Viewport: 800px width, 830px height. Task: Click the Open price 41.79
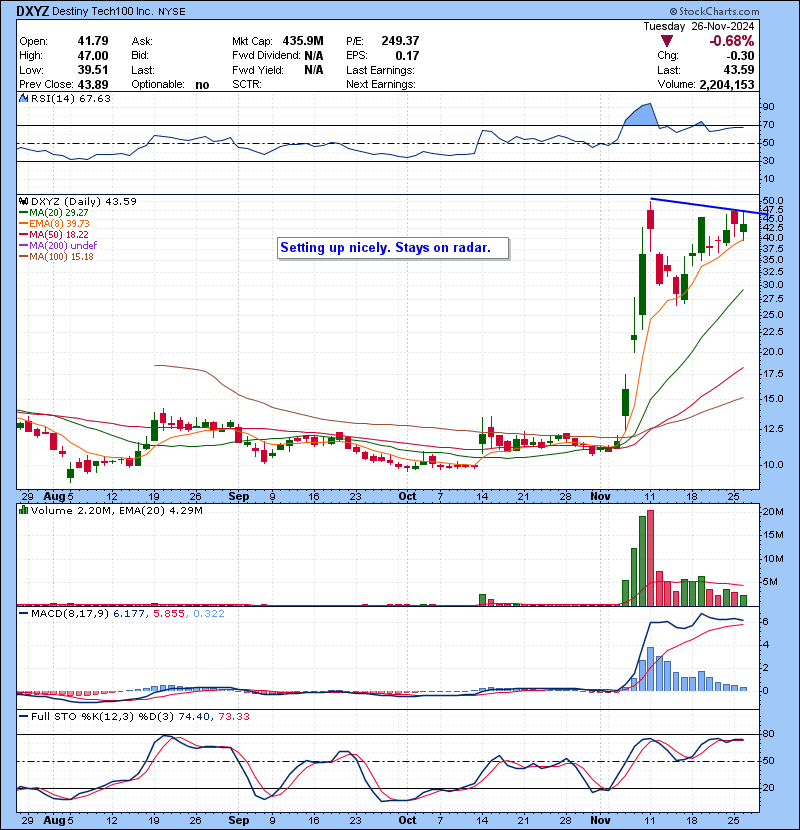tap(93, 41)
